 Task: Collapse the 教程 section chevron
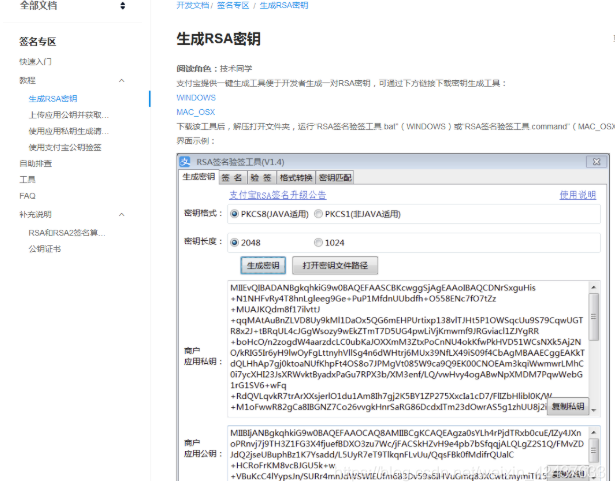(122, 80)
